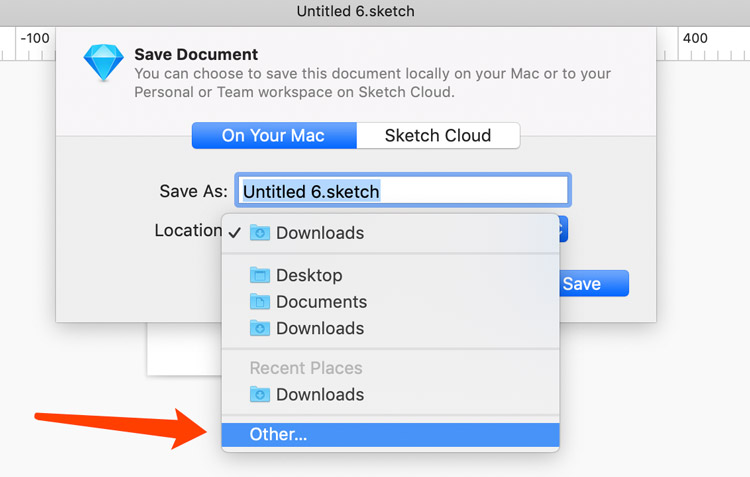Switch to Sketch Cloud tab
The image size is (750, 477).
coord(438,135)
